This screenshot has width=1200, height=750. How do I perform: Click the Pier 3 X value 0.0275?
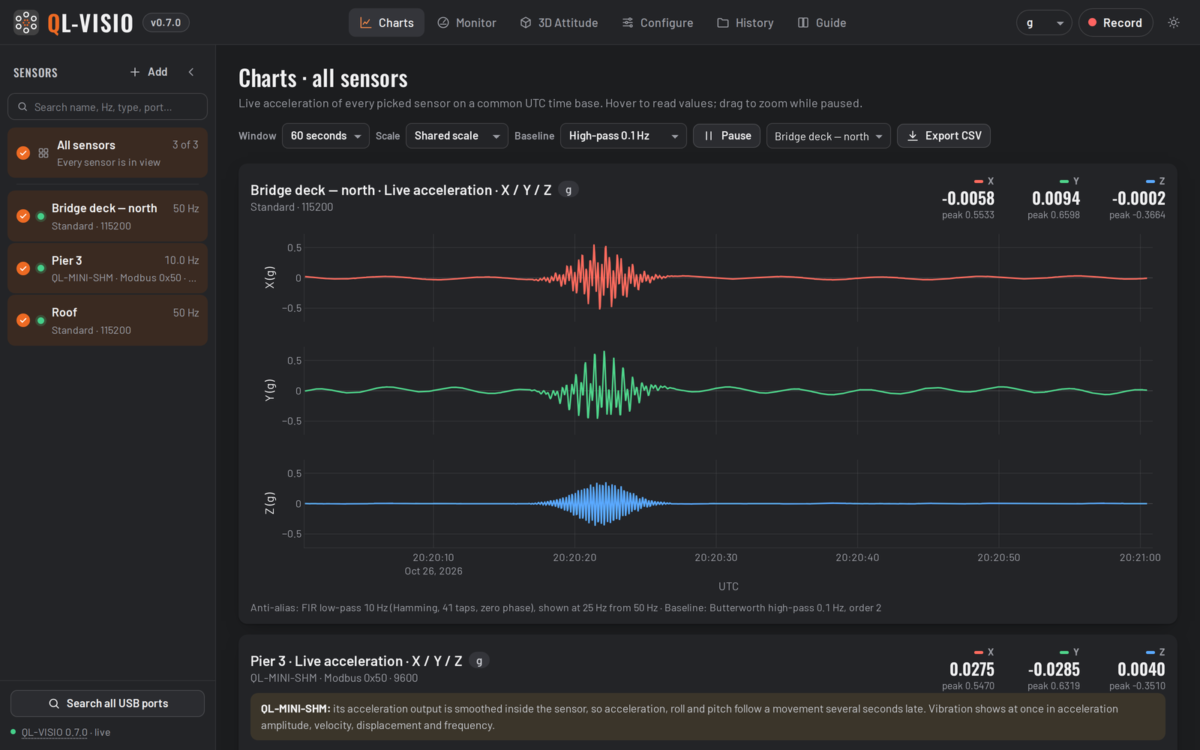tap(972, 670)
